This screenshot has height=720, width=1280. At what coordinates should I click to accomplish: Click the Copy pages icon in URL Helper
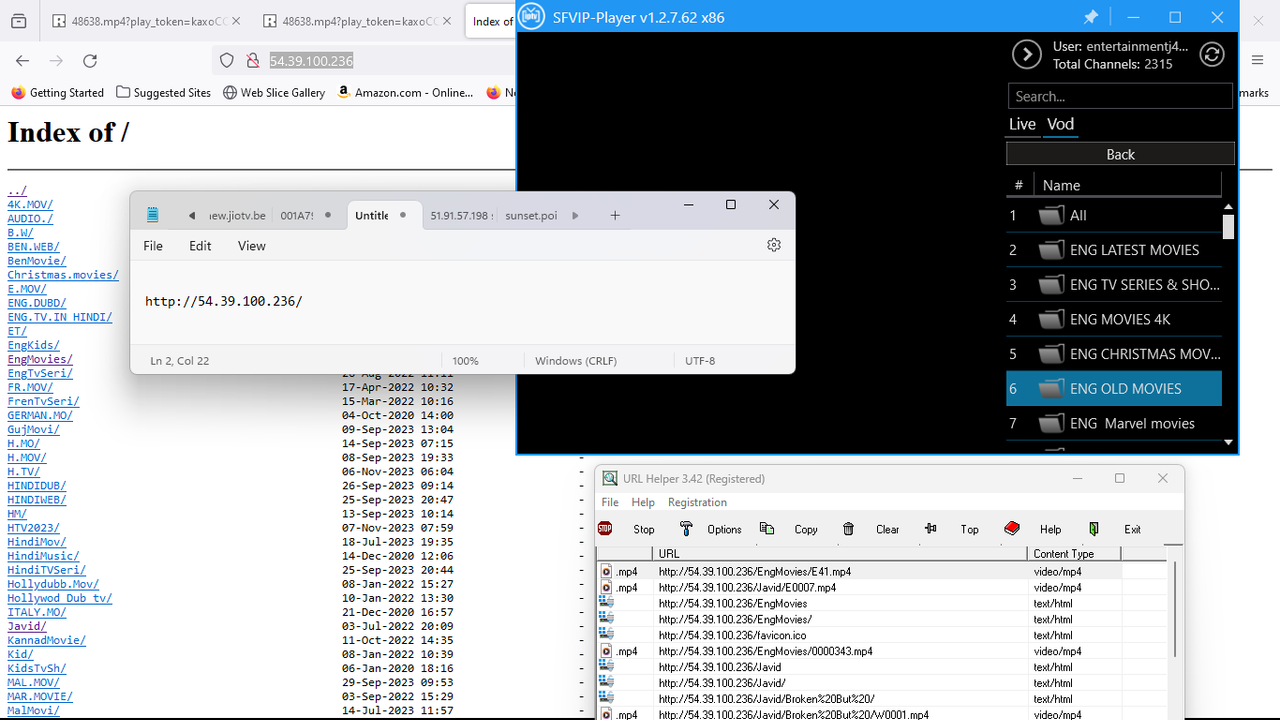(767, 528)
